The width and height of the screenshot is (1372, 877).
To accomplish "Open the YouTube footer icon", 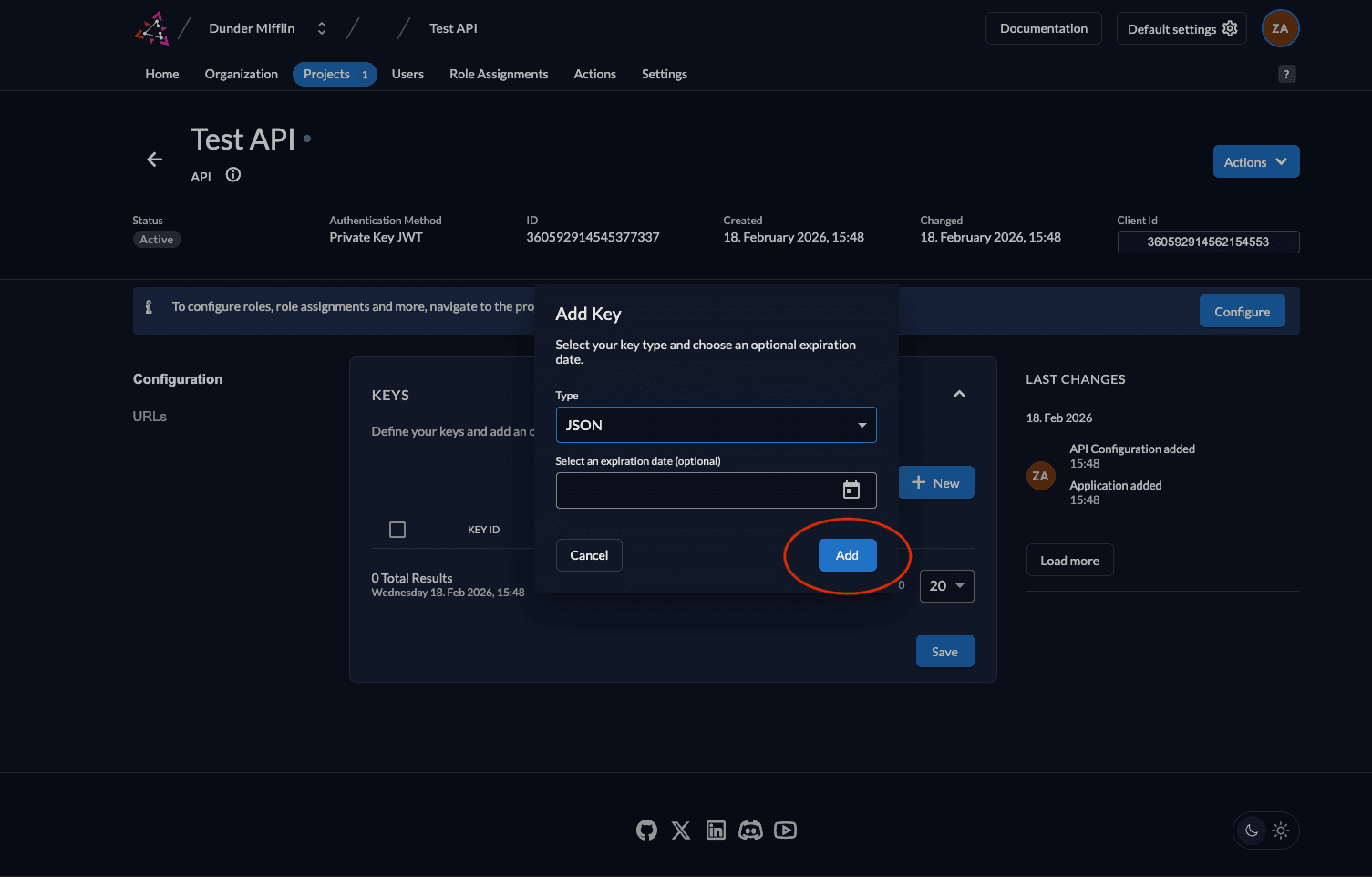I will [x=785, y=830].
